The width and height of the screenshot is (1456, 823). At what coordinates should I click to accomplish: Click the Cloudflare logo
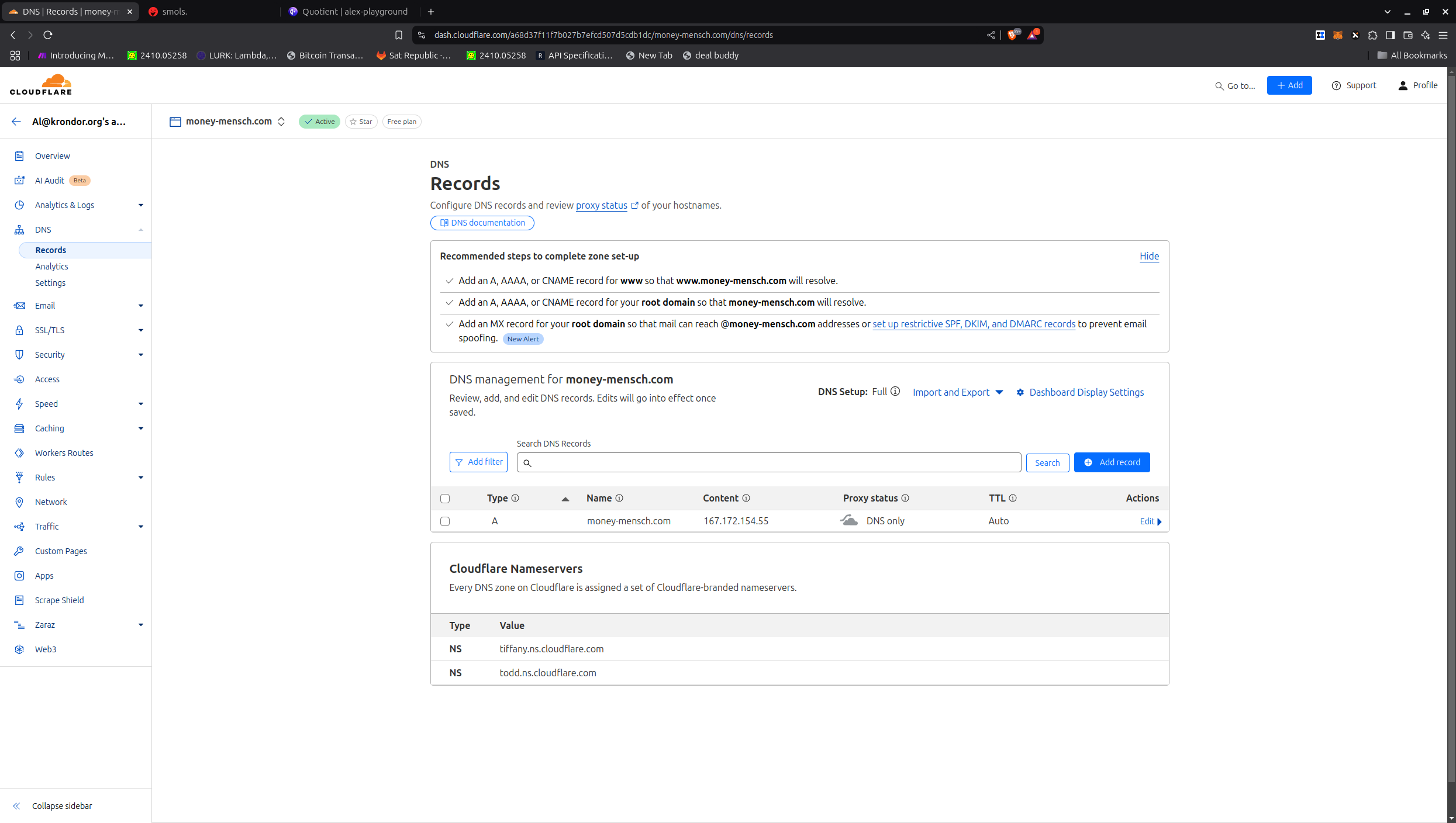pyautogui.click(x=41, y=85)
